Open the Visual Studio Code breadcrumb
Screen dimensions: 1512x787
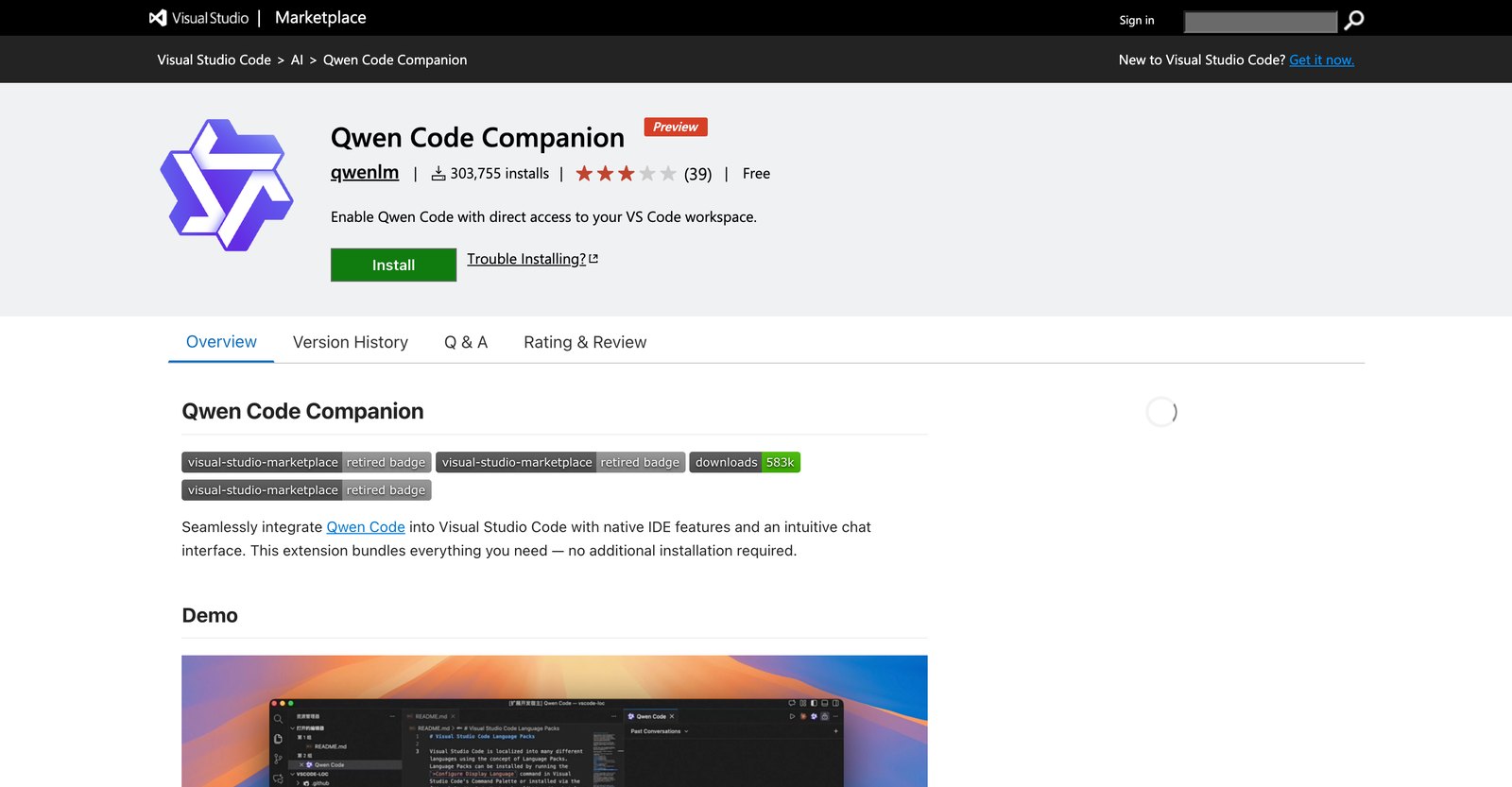(x=215, y=60)
